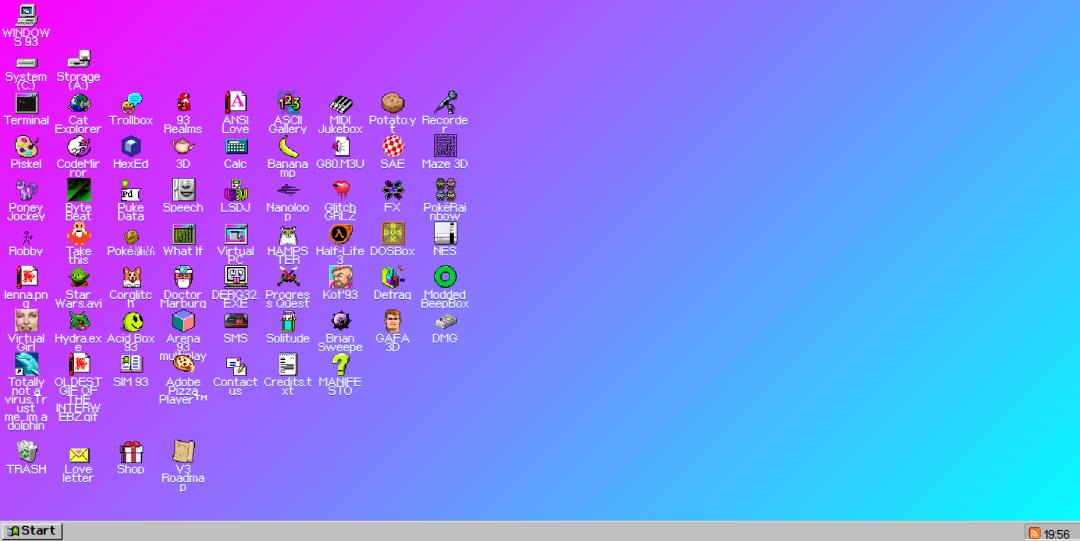This screenshot has width=1080, height=541.
Task: Open the Piskel paint palette icon
Action: [x=26, y=147]
